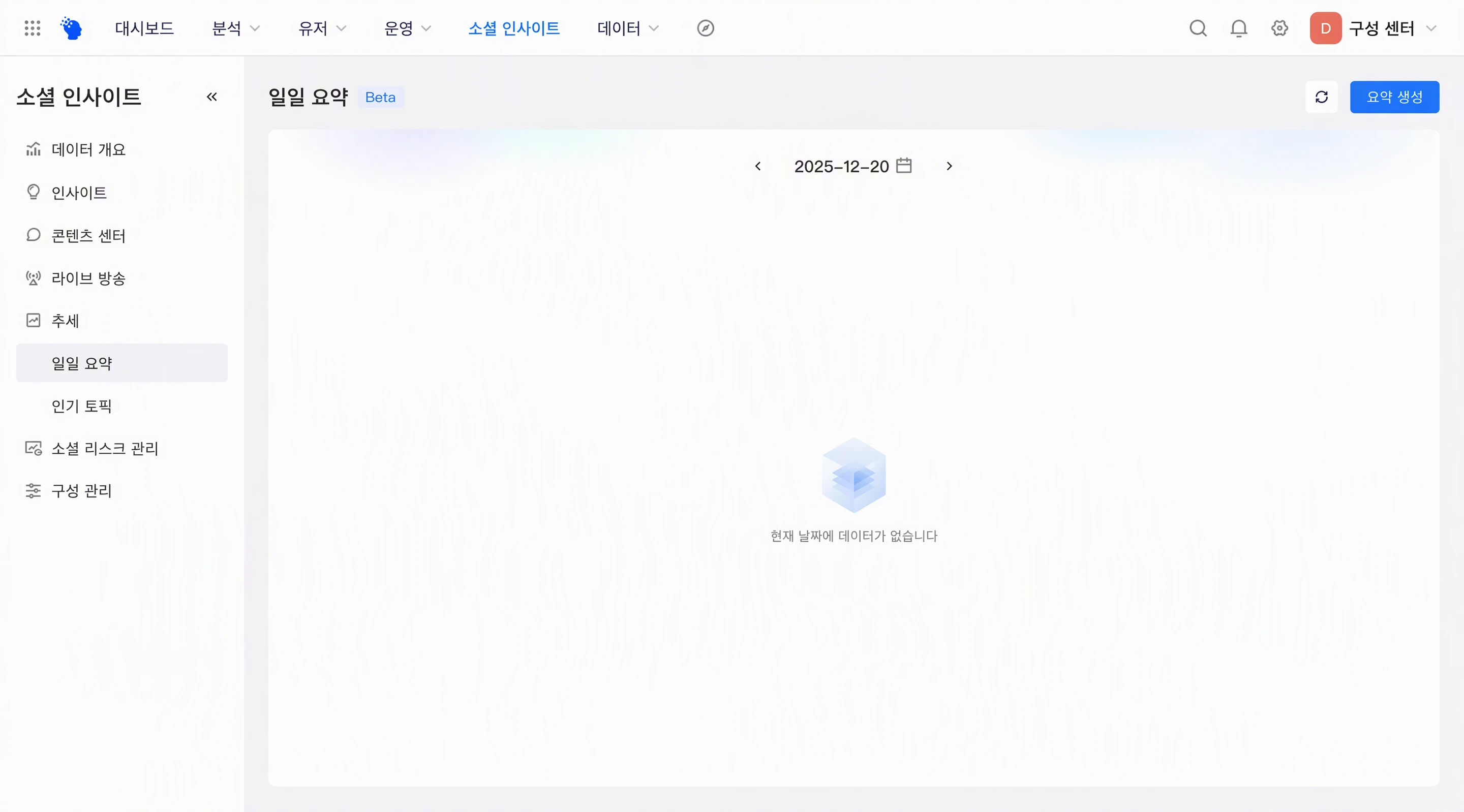Click the 인사이트 lightbulb icon

click(34, 192)
